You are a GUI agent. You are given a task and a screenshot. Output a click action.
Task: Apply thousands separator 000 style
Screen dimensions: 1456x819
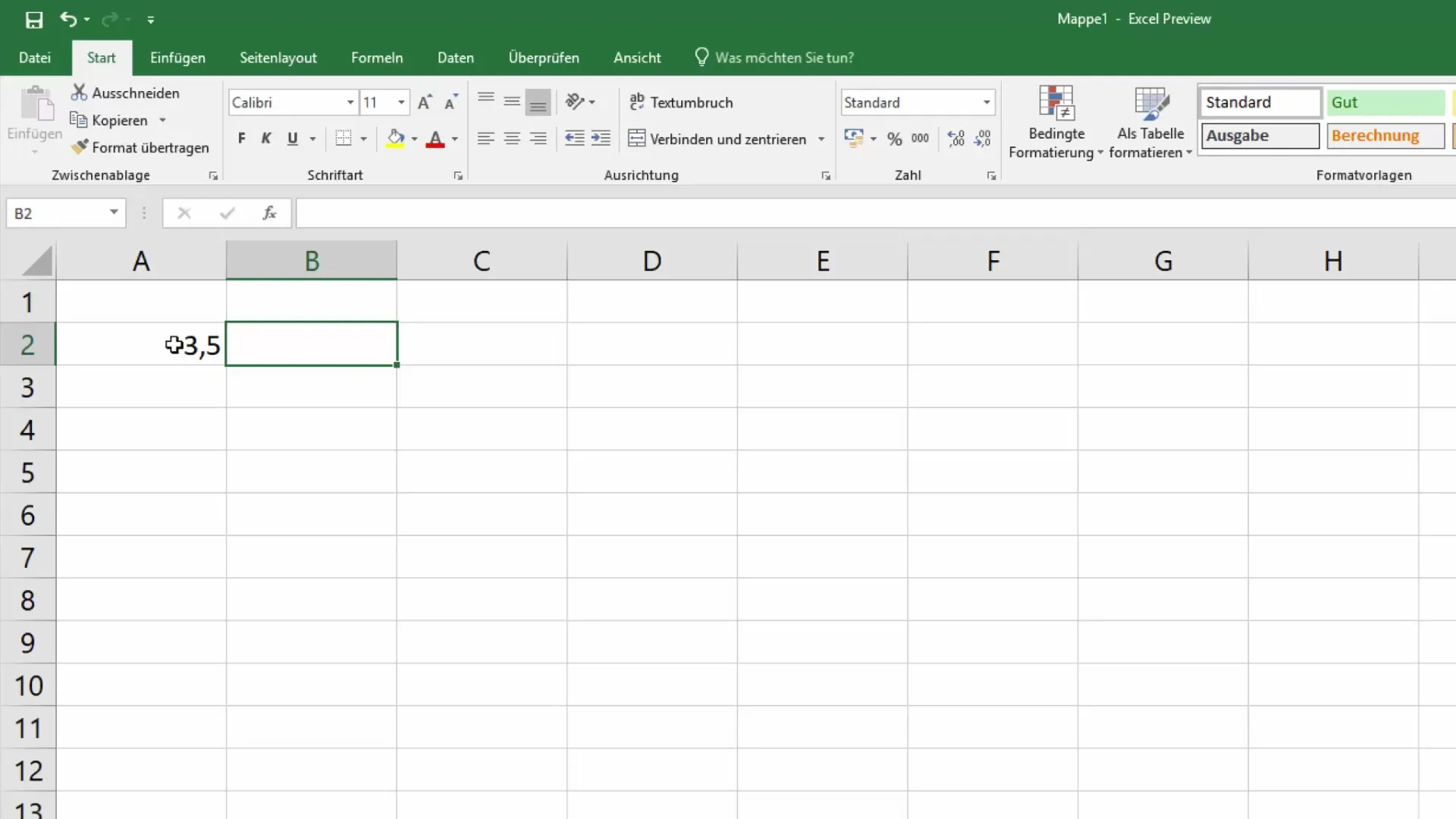point(920,139)
